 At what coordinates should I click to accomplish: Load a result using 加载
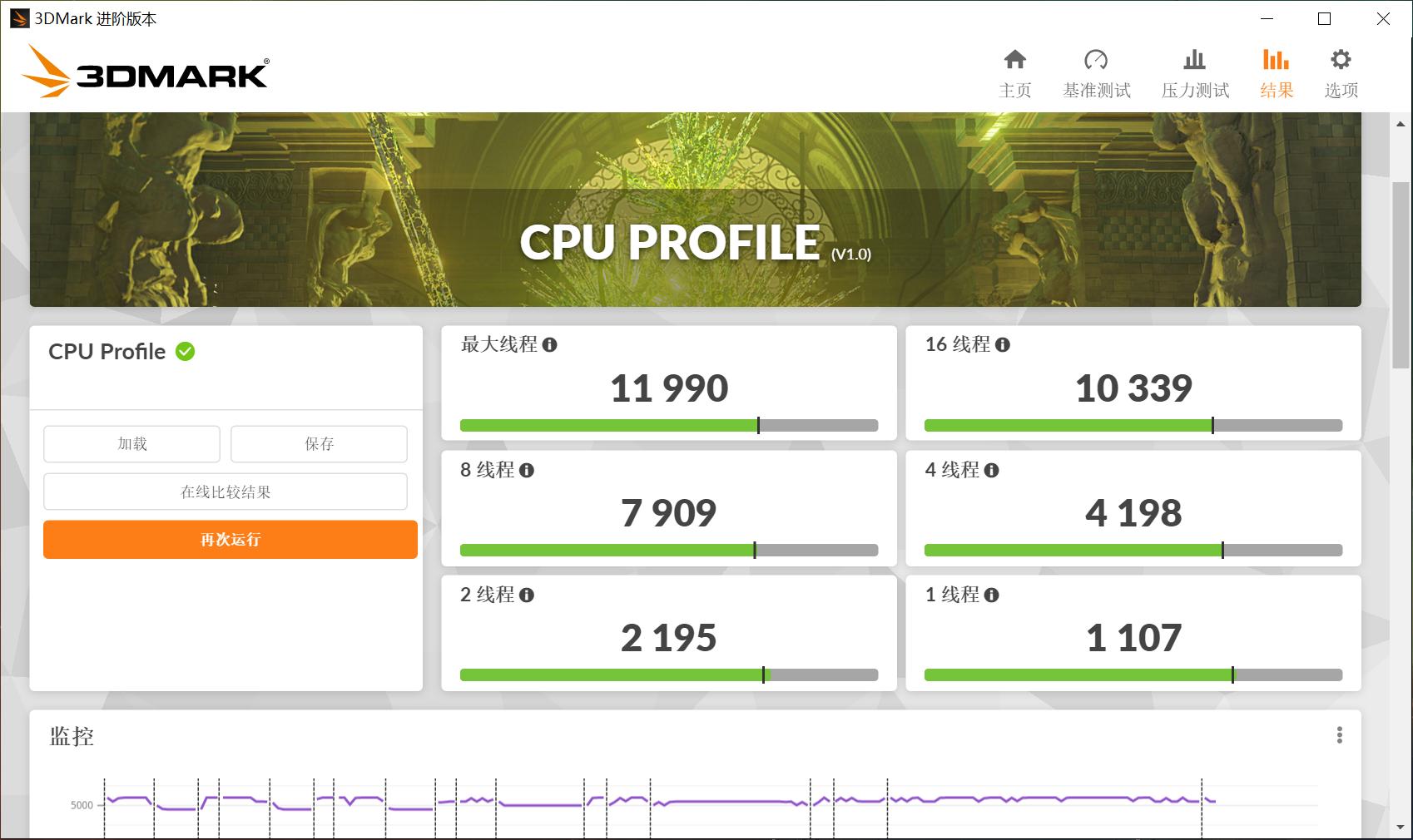(131, 443)
